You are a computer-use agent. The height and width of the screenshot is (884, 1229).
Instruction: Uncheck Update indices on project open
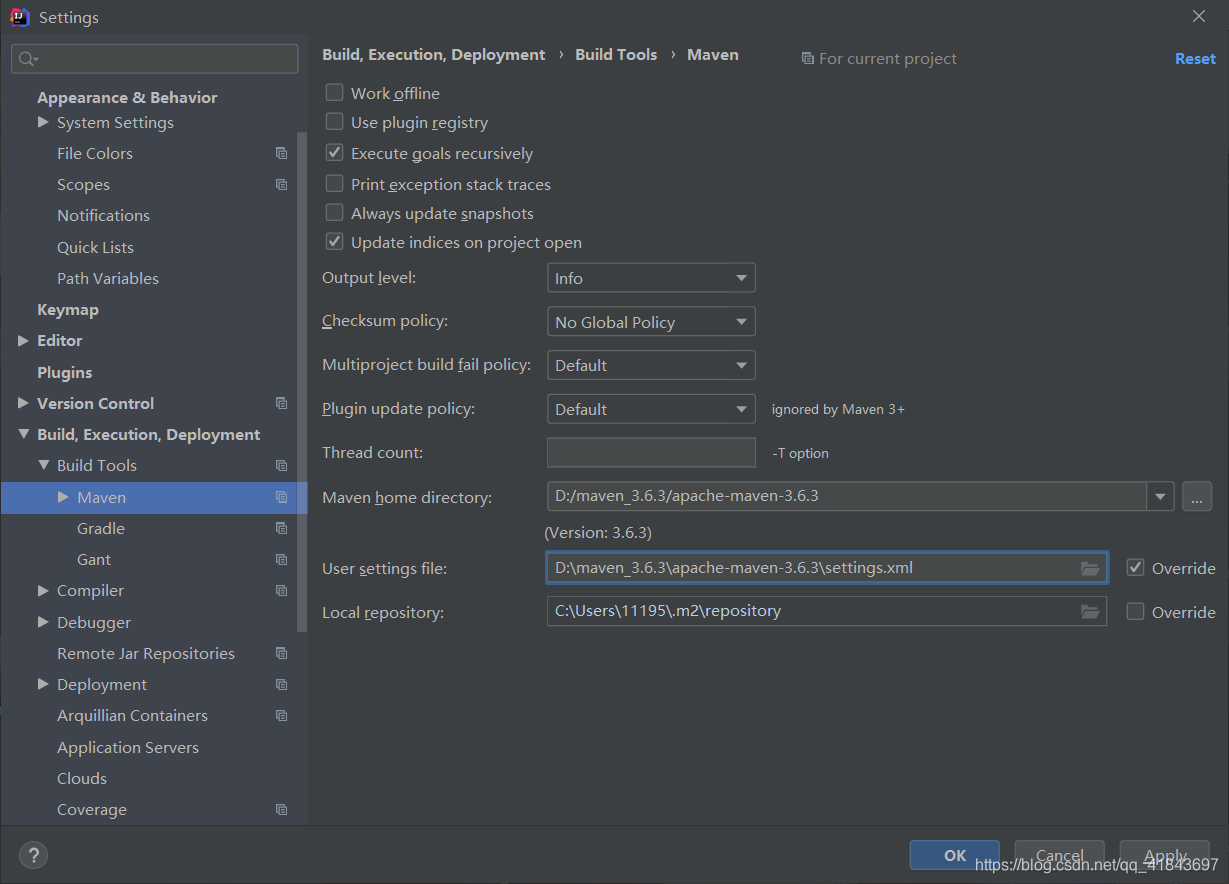click(x=335, y=241)
